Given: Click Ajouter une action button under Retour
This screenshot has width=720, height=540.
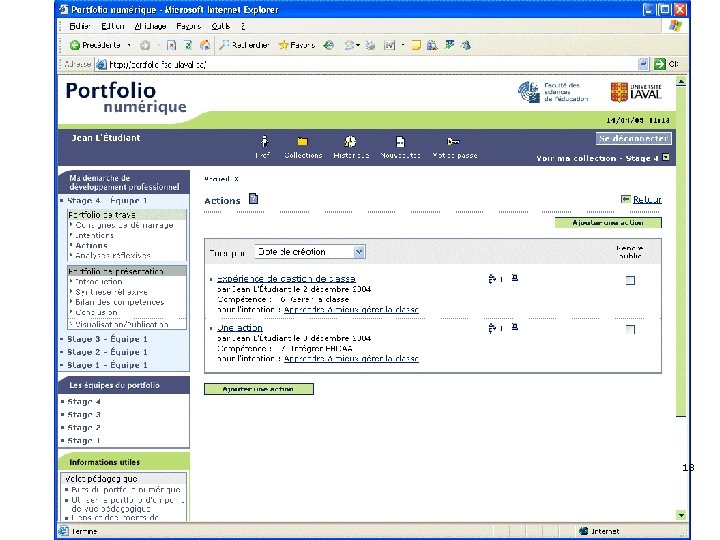Looking at the screenshot, I should [x=608, y=223].
